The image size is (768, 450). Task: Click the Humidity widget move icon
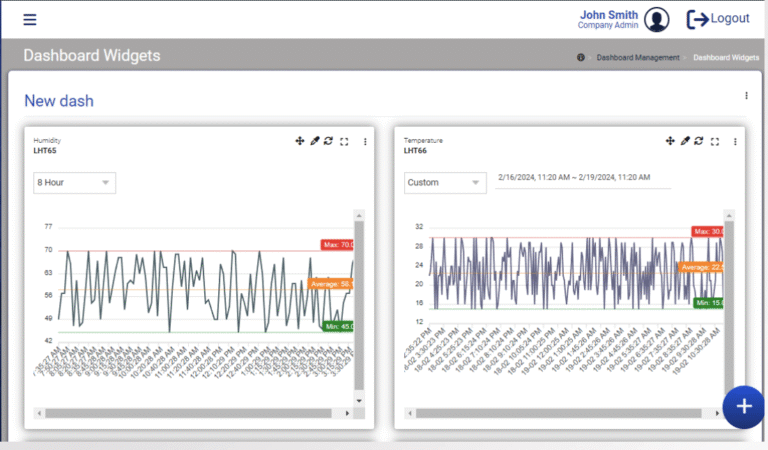(x=300, y=141)
